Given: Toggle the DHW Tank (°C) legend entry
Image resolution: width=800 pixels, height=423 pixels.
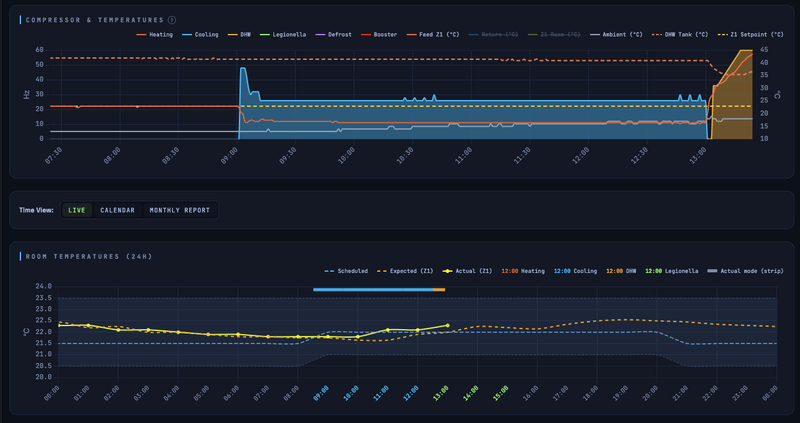Looking at the screenshot, I should (680, 35).
